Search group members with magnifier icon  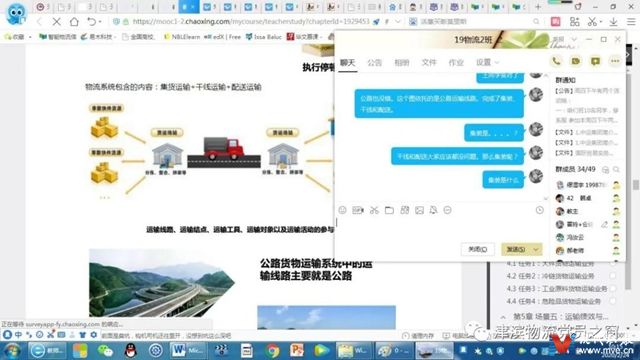(x=616, y=169)
